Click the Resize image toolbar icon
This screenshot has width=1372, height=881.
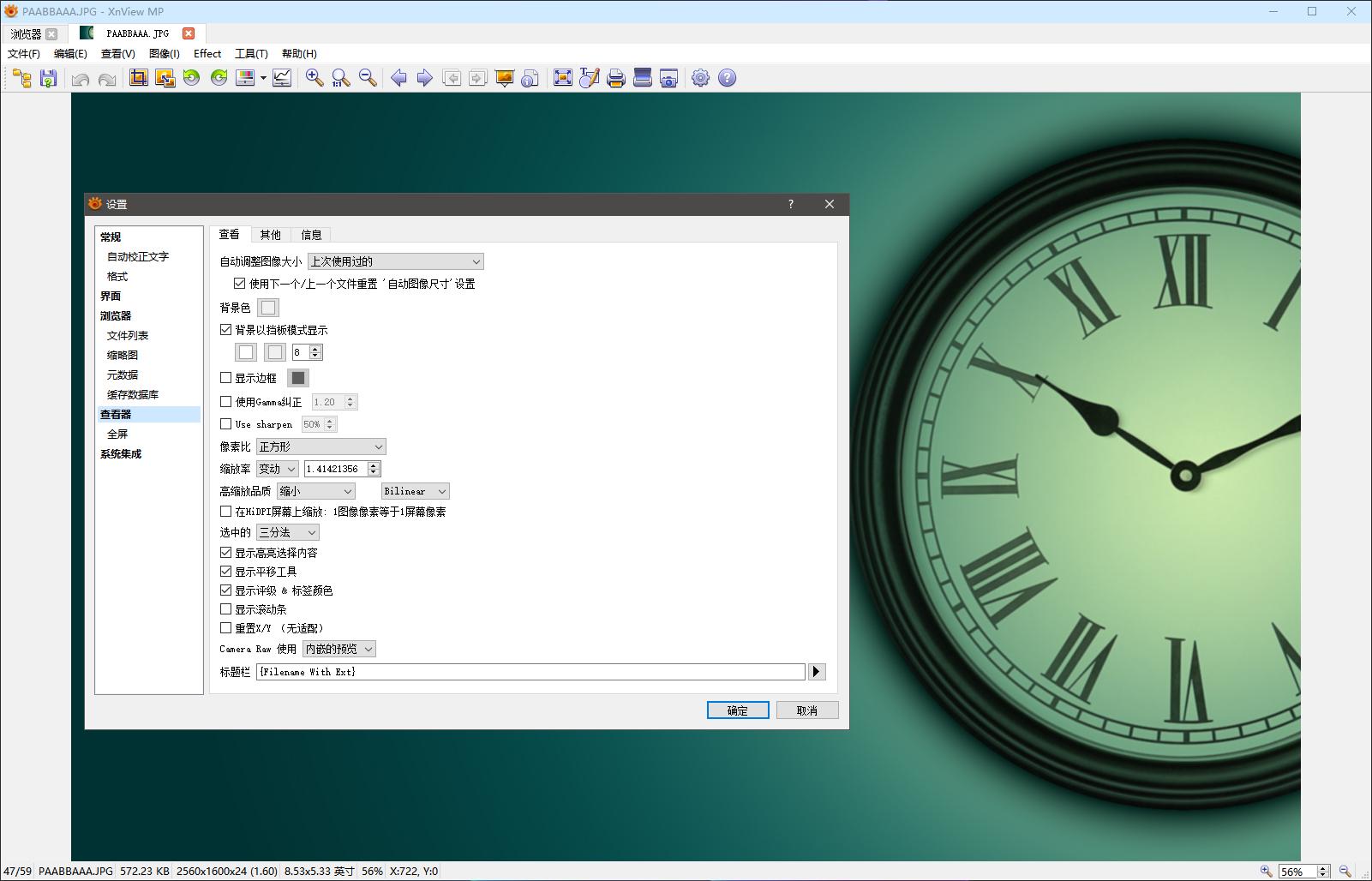[165, 78]
